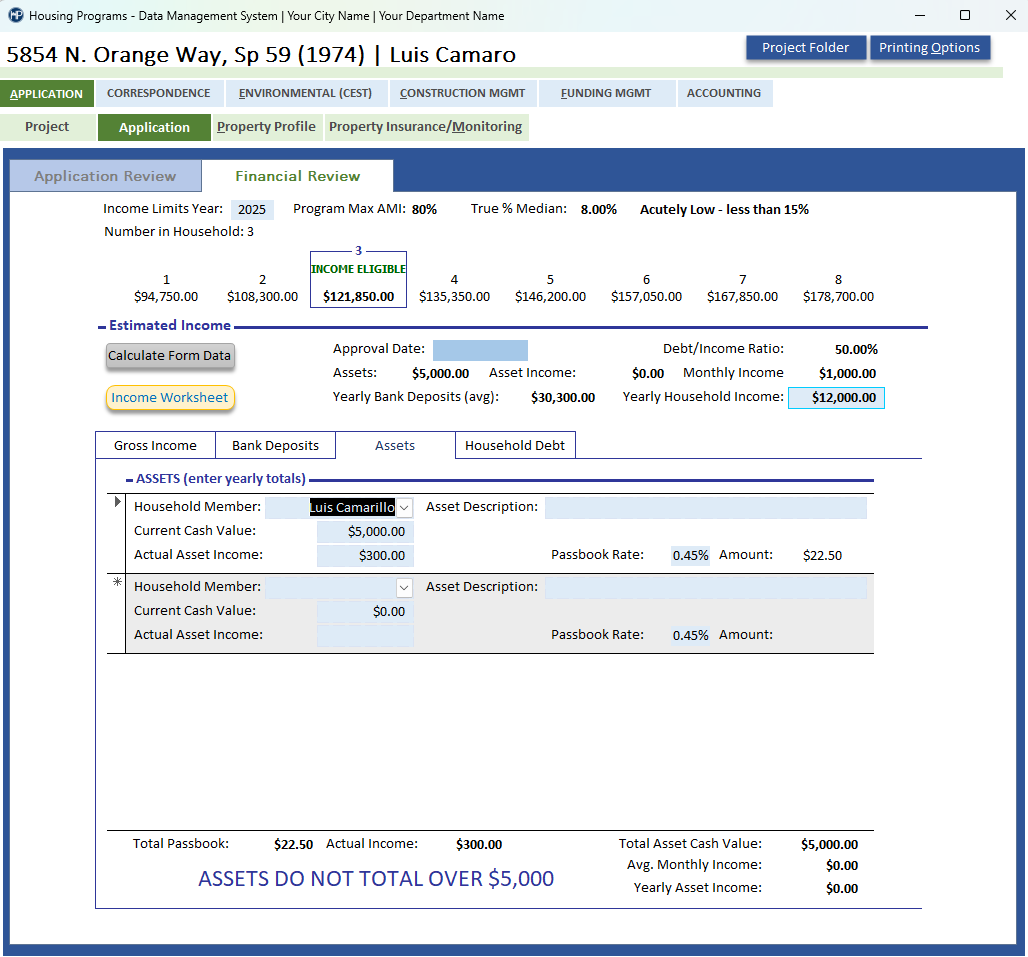Click the Monthly Income value $1,000.00
The height and width of the screenshot is (957, 1028).
(x=847, y=374)
